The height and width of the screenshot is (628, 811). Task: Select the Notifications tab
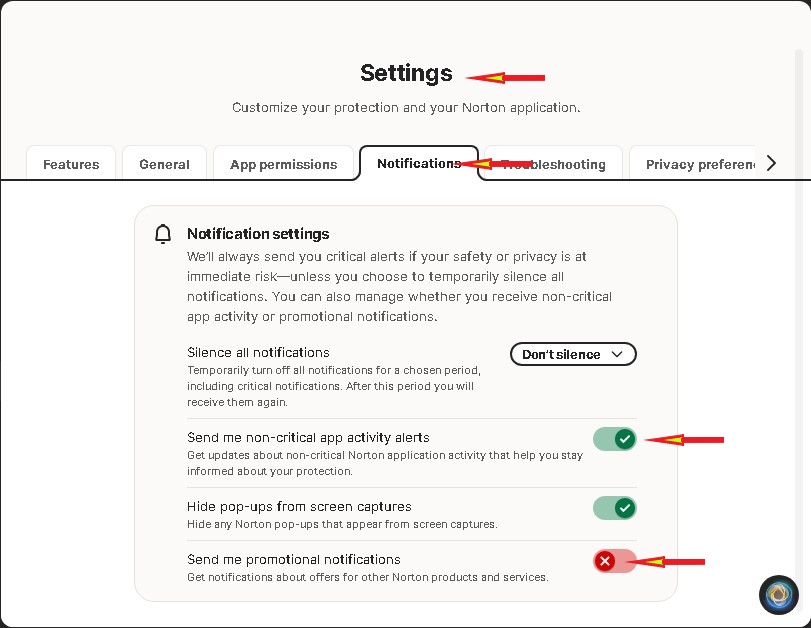coord(418,163)
